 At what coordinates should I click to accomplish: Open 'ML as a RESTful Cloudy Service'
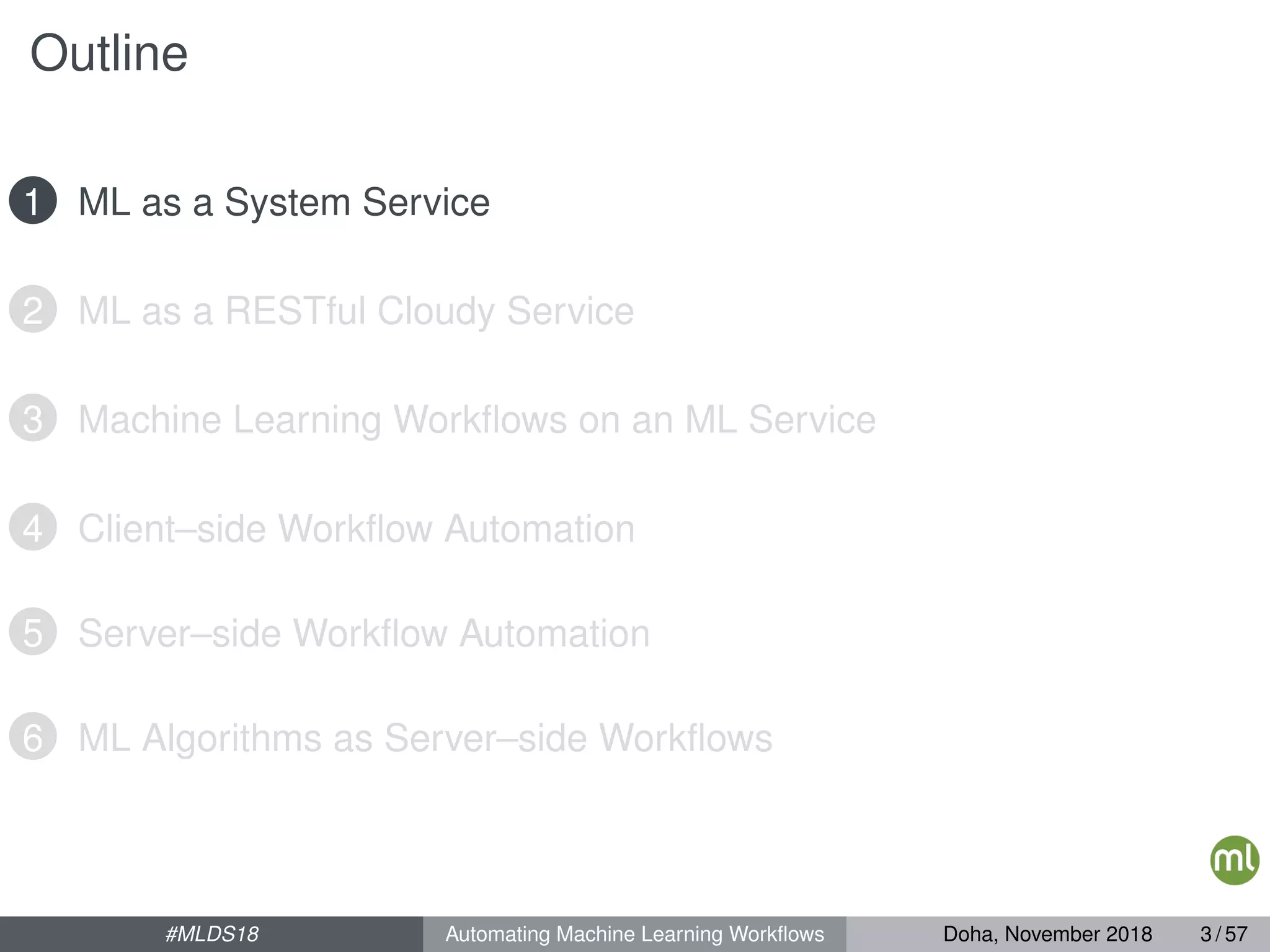[x=356, y=311]
